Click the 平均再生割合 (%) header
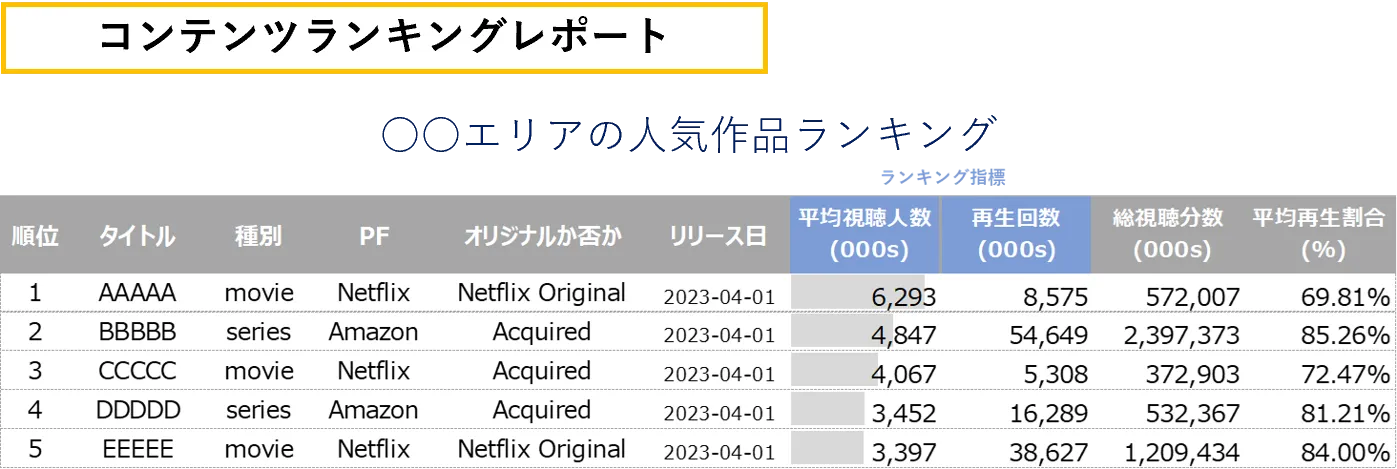The height and width of the screenshot is (469, 1397). click(1321, 234)
